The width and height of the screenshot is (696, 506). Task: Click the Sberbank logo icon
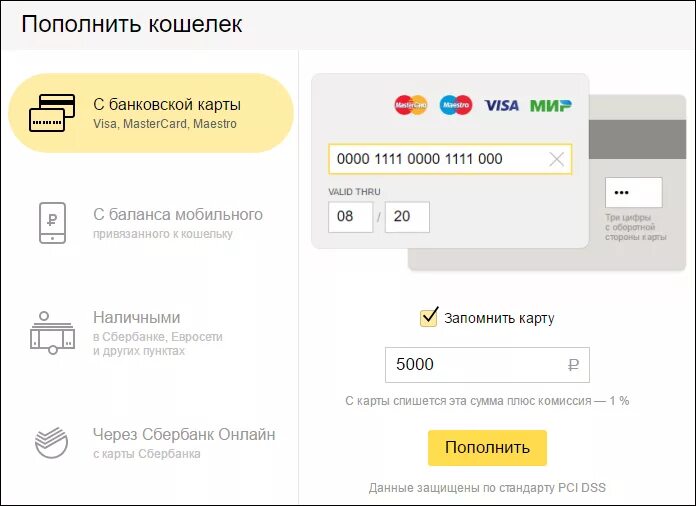[52, 442]
